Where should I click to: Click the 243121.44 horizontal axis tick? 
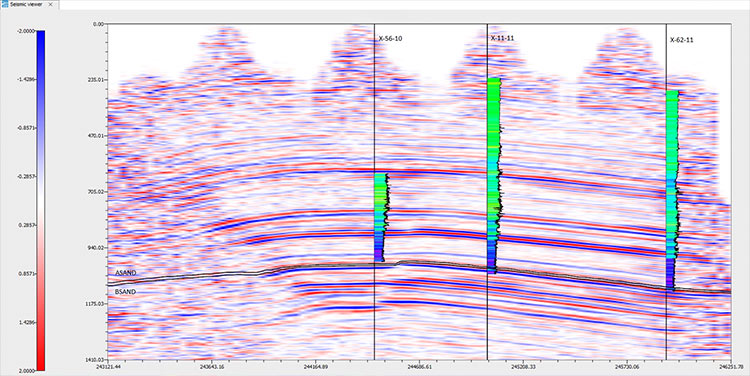pos(108,367)
